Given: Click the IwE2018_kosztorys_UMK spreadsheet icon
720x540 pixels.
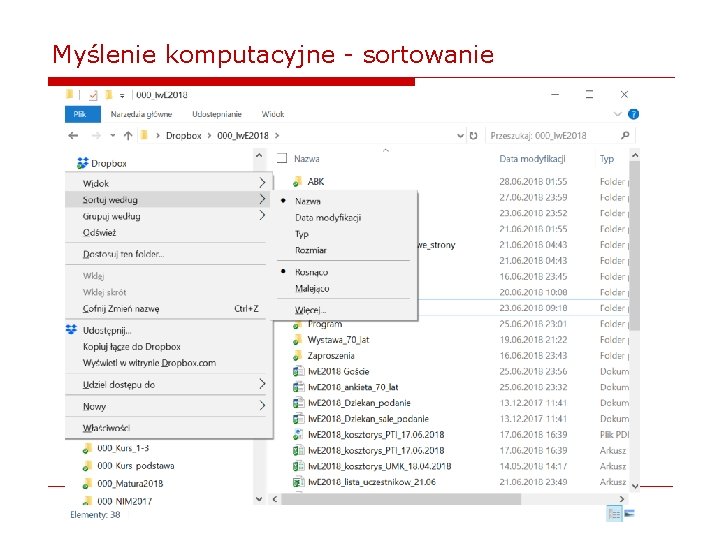Looking at the screenshot, I should pyautogui.click(x=298, y=466).
